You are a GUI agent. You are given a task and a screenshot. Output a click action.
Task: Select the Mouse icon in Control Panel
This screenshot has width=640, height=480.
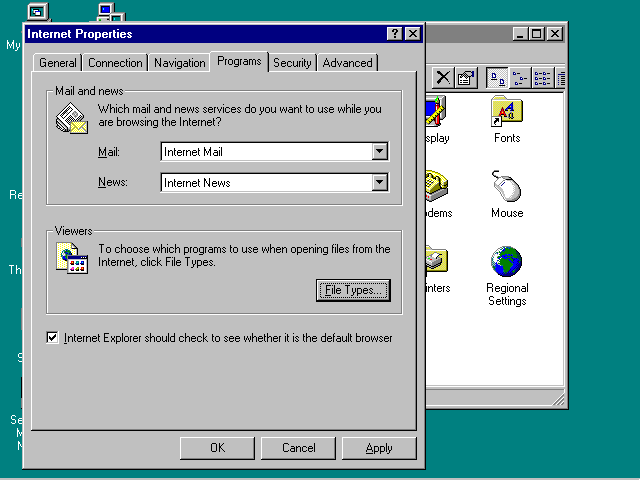coord(507,186)
